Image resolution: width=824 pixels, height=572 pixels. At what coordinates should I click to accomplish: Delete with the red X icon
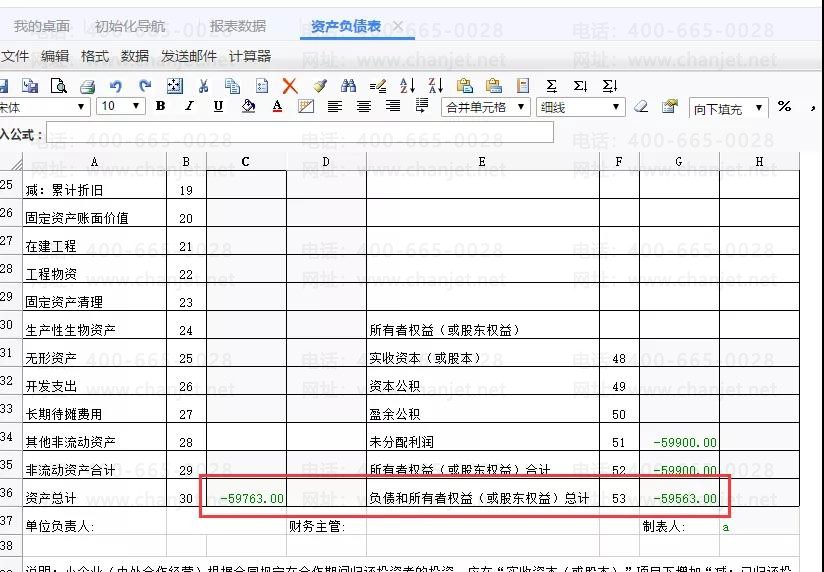coord(290,85)
